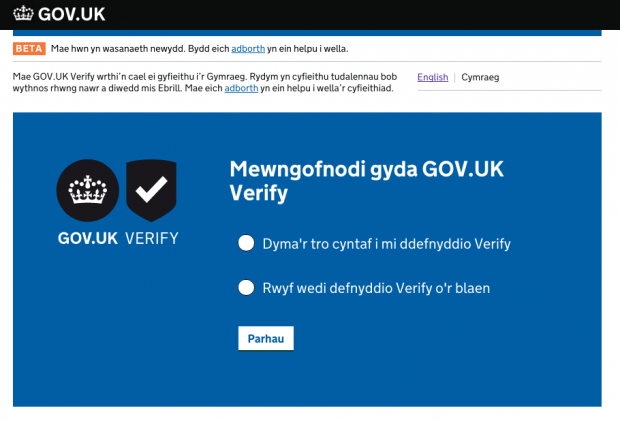
Task: Click the beta notice text 'Mae hwn yn wasanaeth newydd'
Action: click(x=118, y=49)
